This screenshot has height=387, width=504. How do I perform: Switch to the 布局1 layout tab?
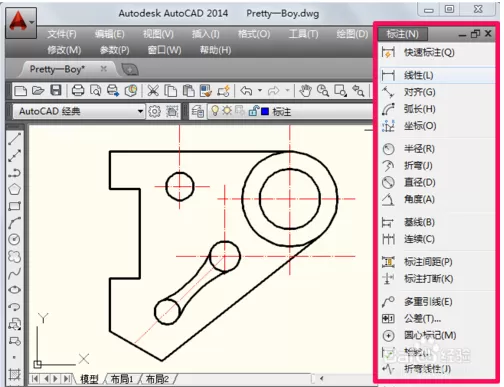(x=122, y=379)
